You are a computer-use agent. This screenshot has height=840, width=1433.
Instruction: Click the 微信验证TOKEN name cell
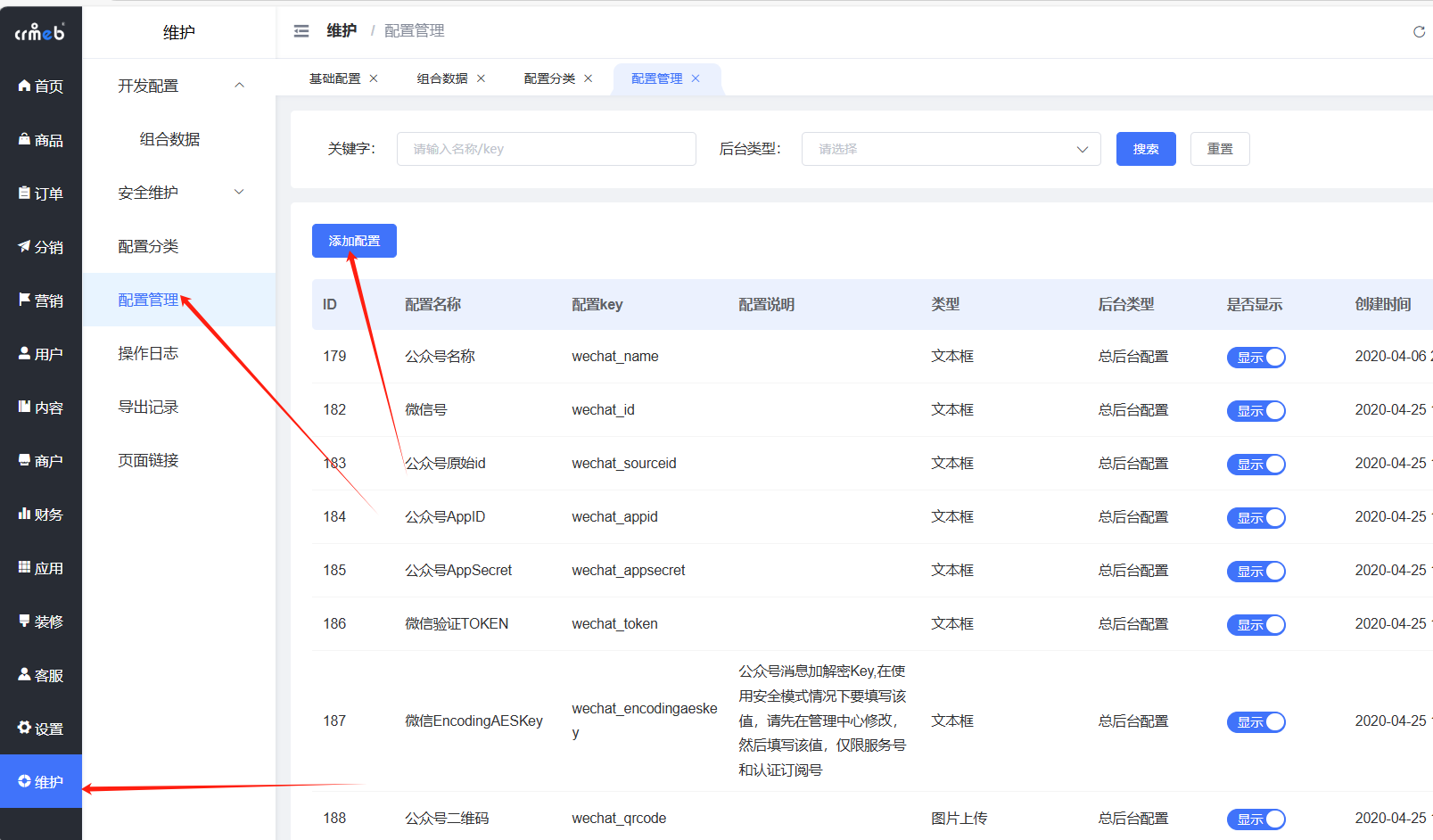tap(457, 624)
